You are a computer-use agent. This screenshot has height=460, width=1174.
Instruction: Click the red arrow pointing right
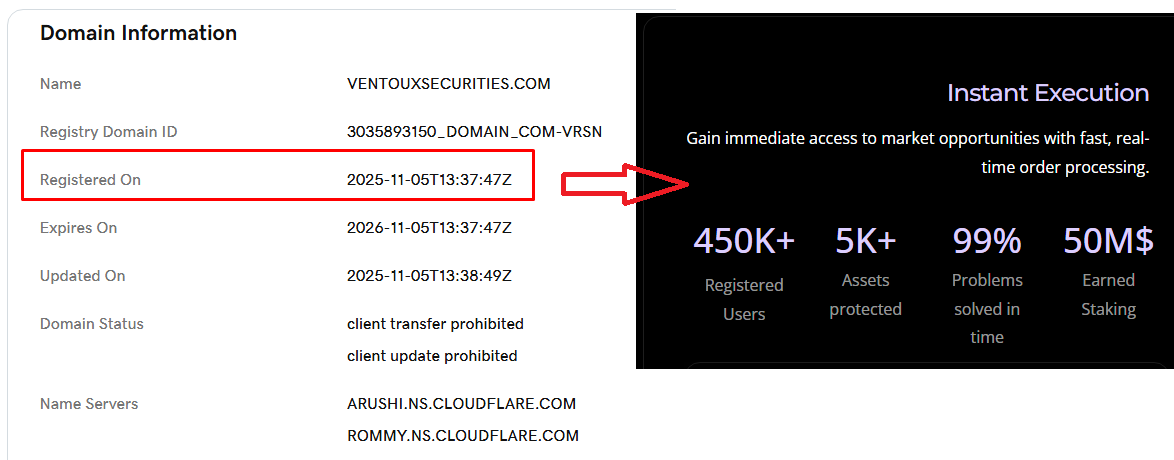click(x=624, y=185)
